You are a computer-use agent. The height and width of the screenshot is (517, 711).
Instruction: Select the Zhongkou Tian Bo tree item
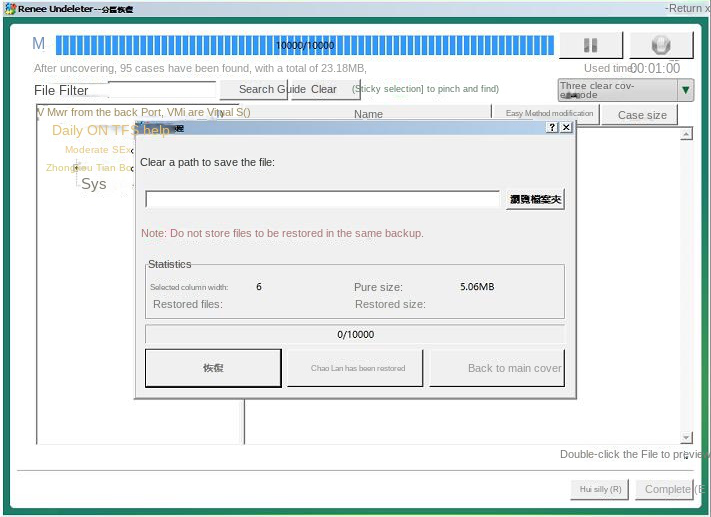click(x=89, y=168)
